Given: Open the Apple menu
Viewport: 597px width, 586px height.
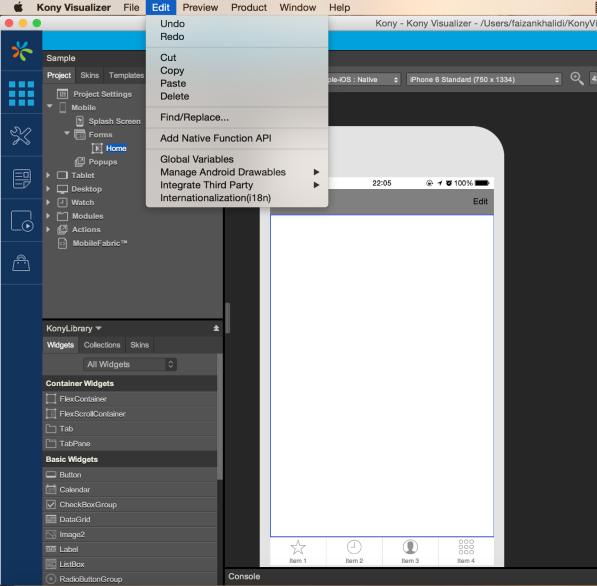Looking at the screenshot, I should coord(18,7).
